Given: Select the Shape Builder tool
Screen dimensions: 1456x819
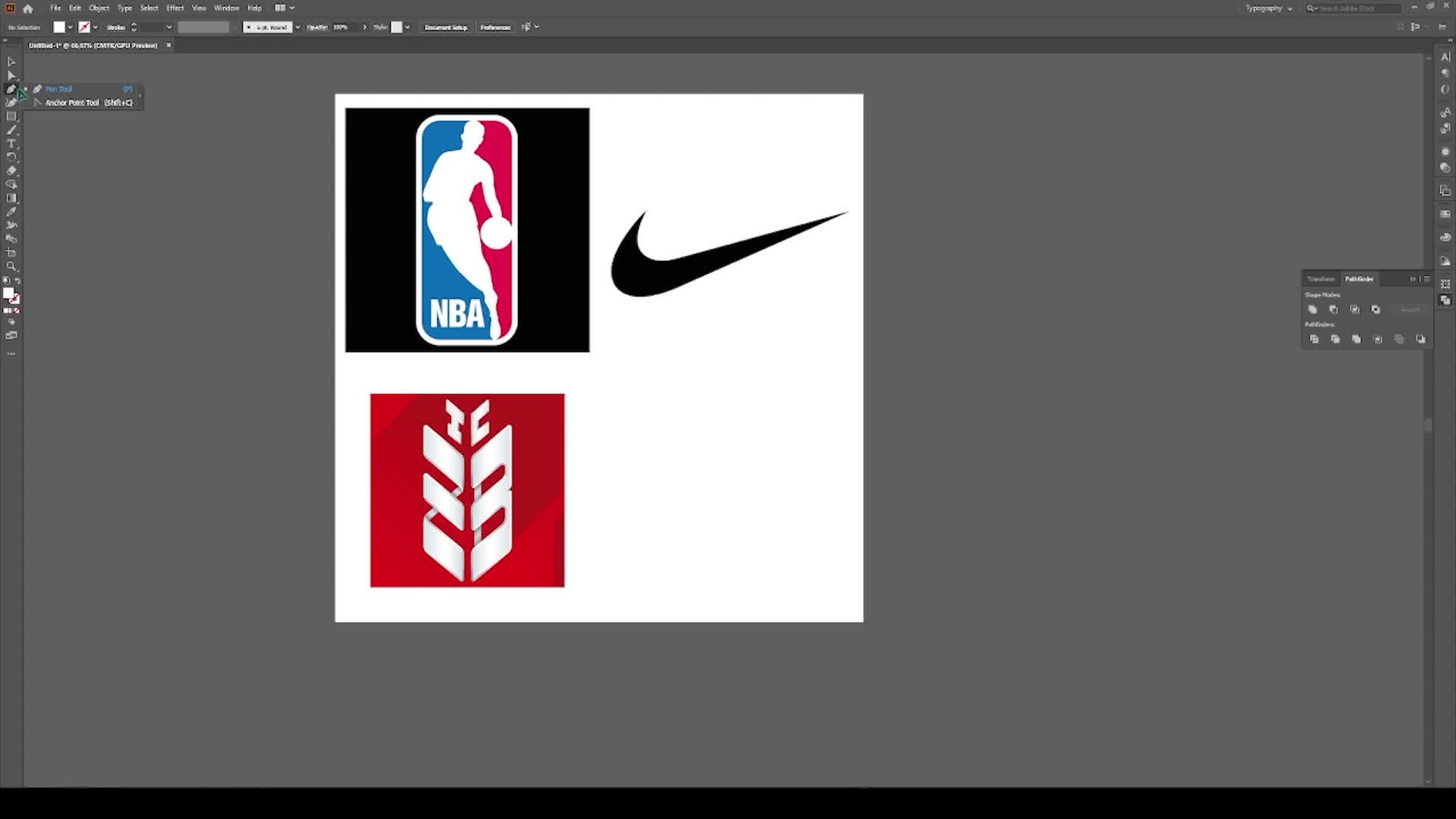Looking at the screenshot, I should [x=11, y=184].
